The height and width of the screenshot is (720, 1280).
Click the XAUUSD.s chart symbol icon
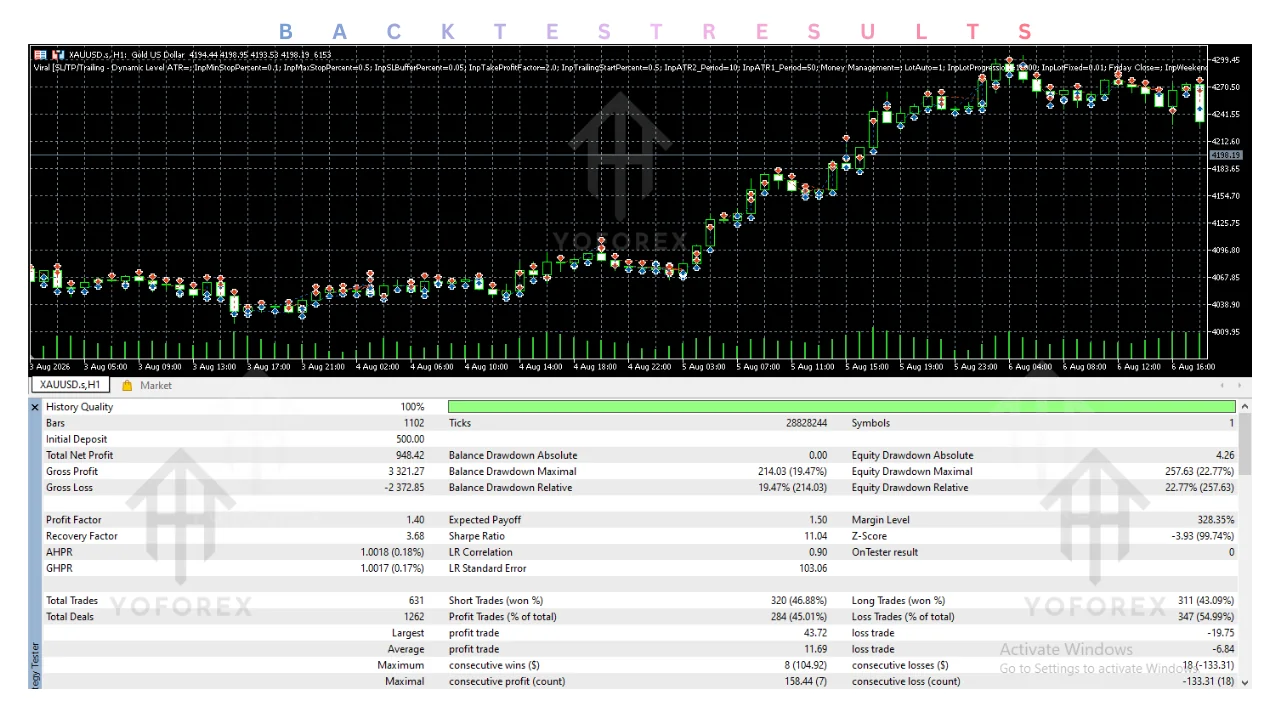click(40, 54)
